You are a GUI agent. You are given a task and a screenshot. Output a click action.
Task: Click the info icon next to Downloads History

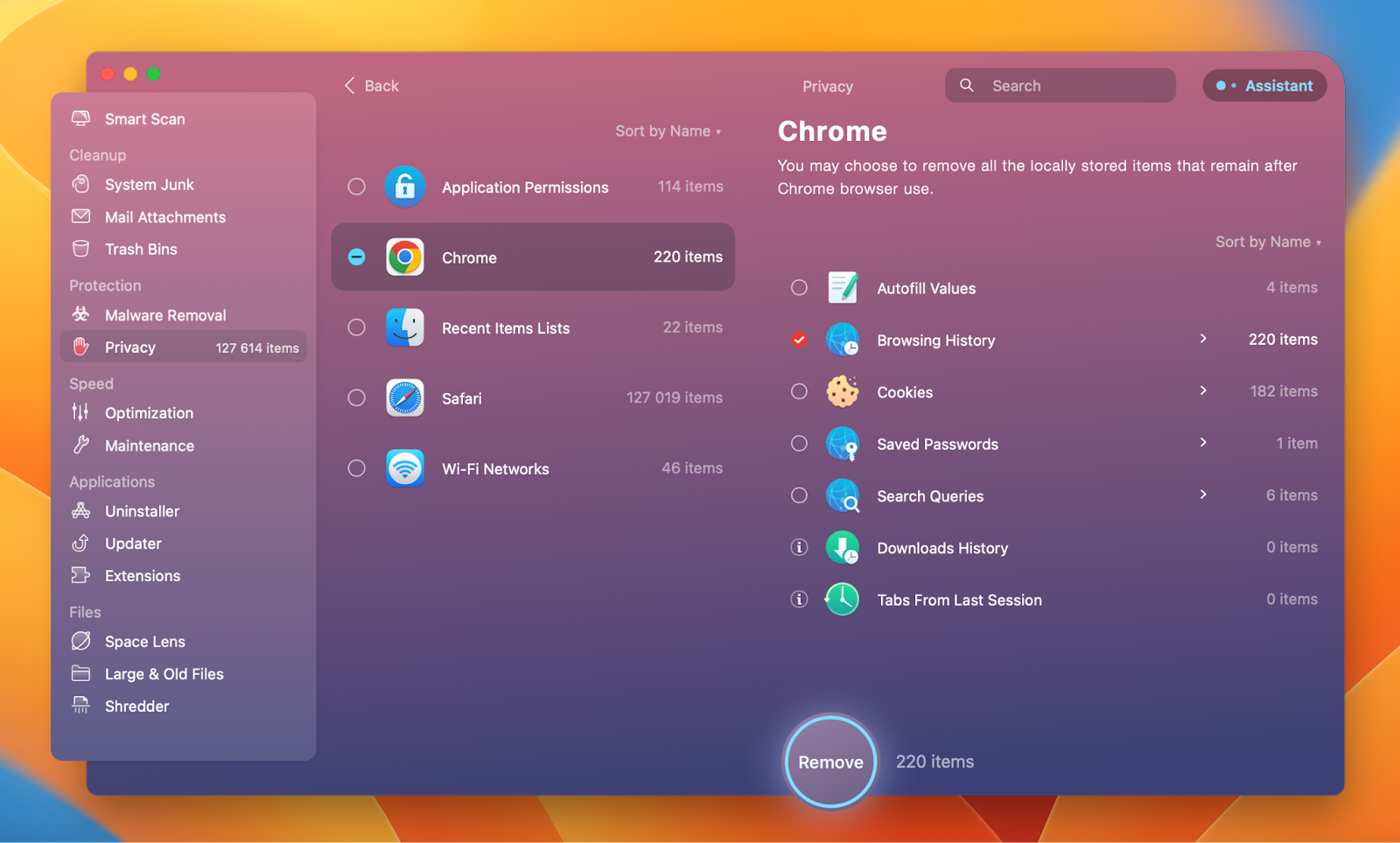798,547
